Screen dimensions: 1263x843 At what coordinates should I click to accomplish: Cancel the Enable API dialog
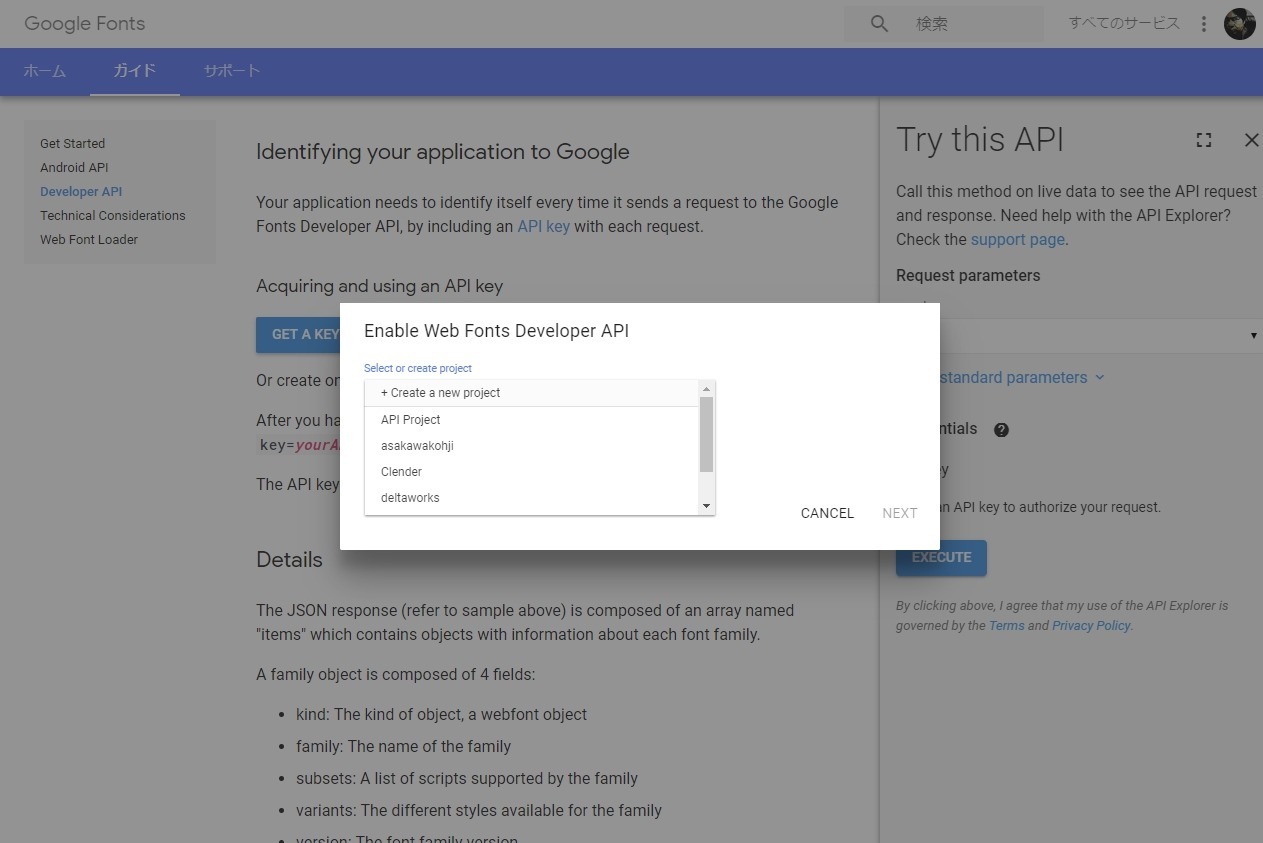click(x=827, y=513)
